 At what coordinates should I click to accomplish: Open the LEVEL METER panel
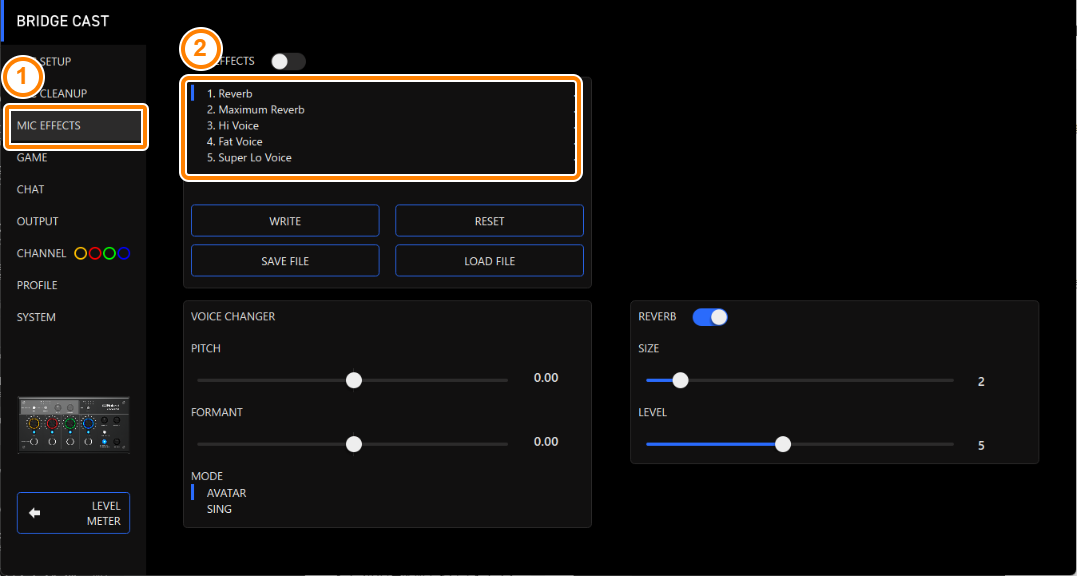[x=73, y=513]
